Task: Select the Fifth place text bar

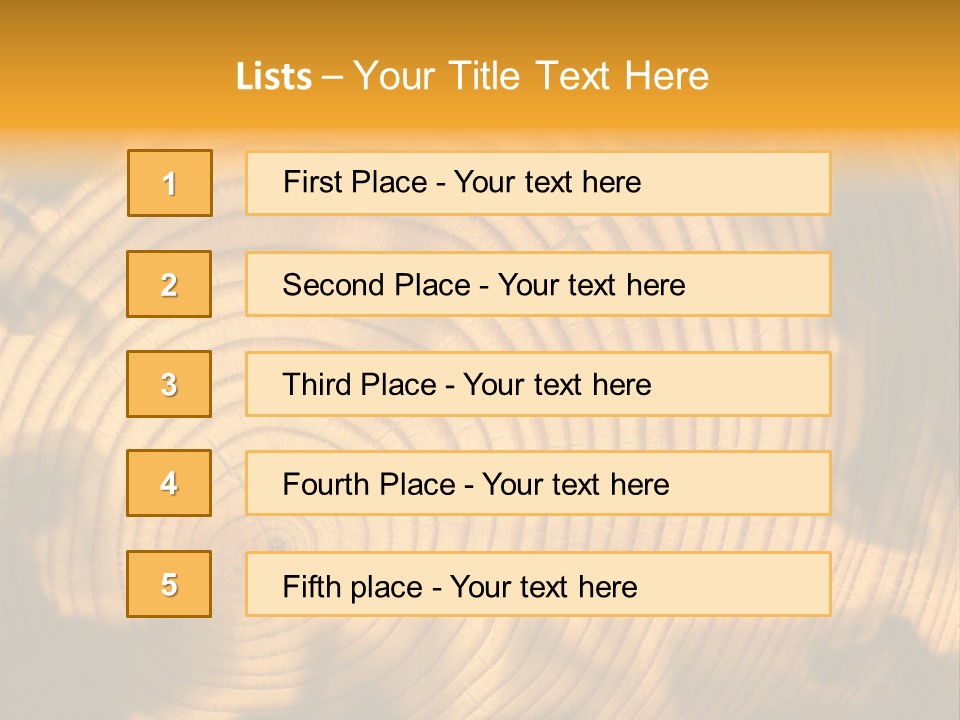Action: tap(538, 585)
